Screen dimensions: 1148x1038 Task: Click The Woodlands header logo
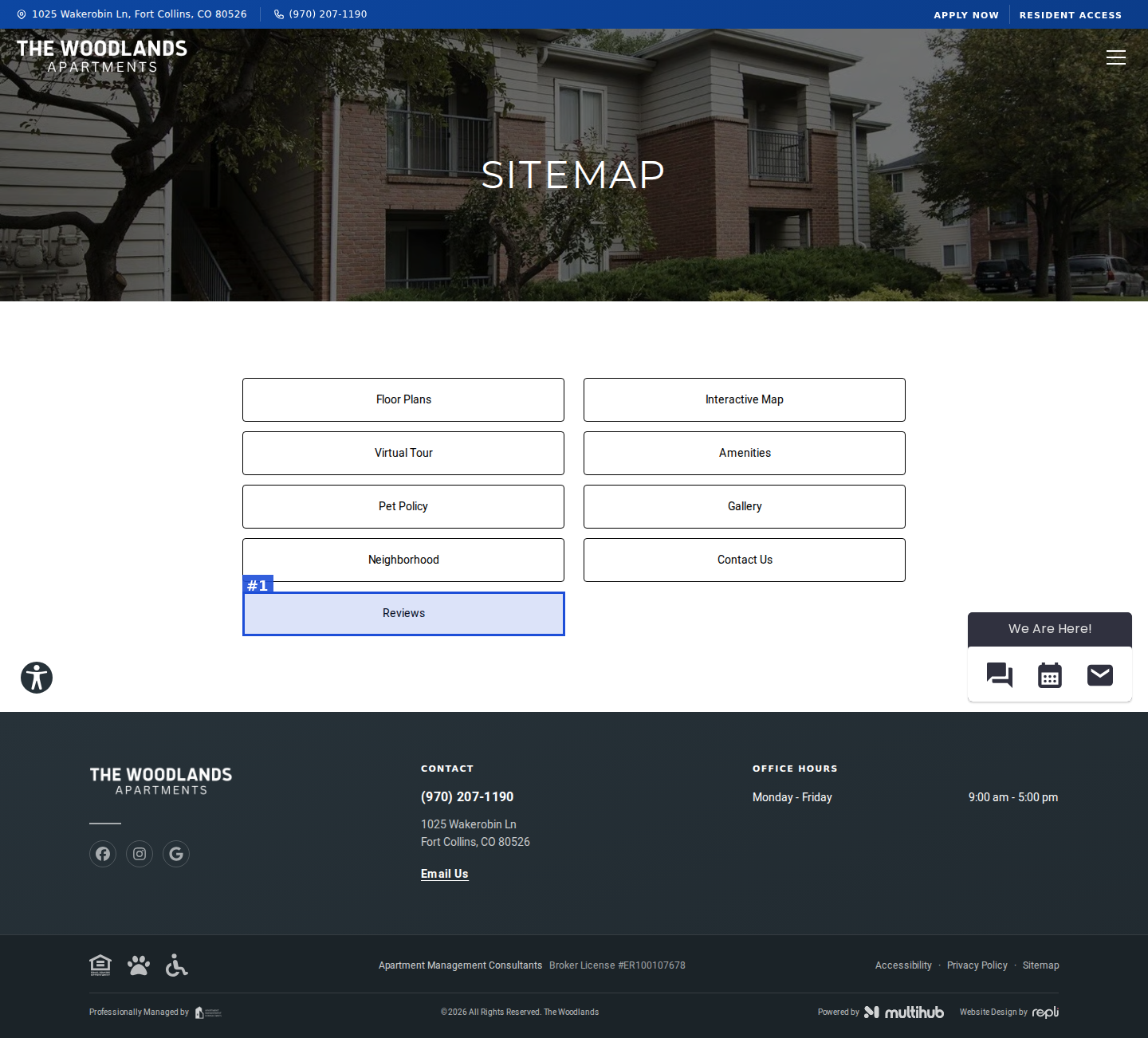(x=102, y=57)
